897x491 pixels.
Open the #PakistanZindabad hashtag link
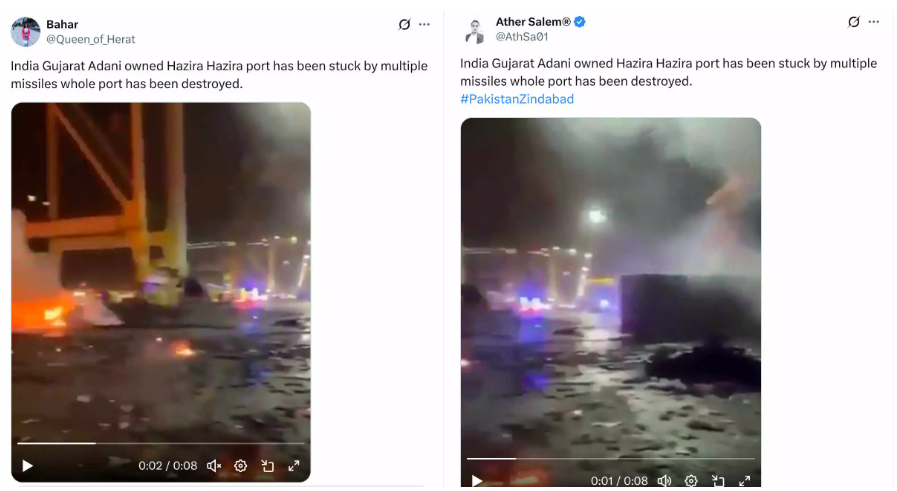coord(517,99)
